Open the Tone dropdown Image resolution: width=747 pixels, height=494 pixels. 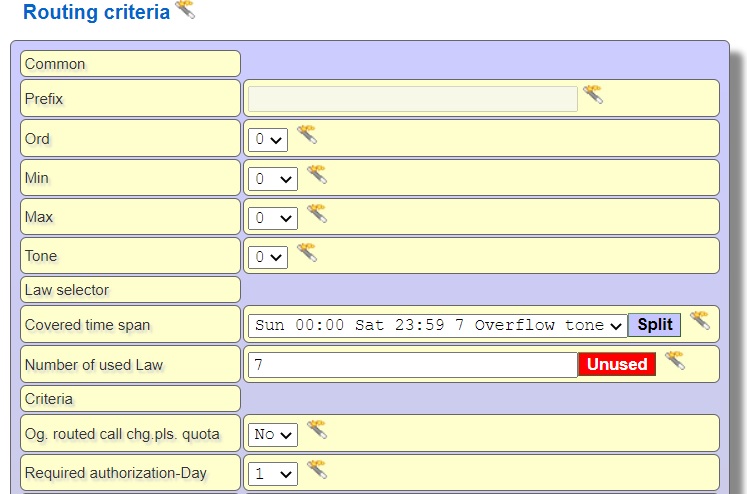click(x=268, y=257)
